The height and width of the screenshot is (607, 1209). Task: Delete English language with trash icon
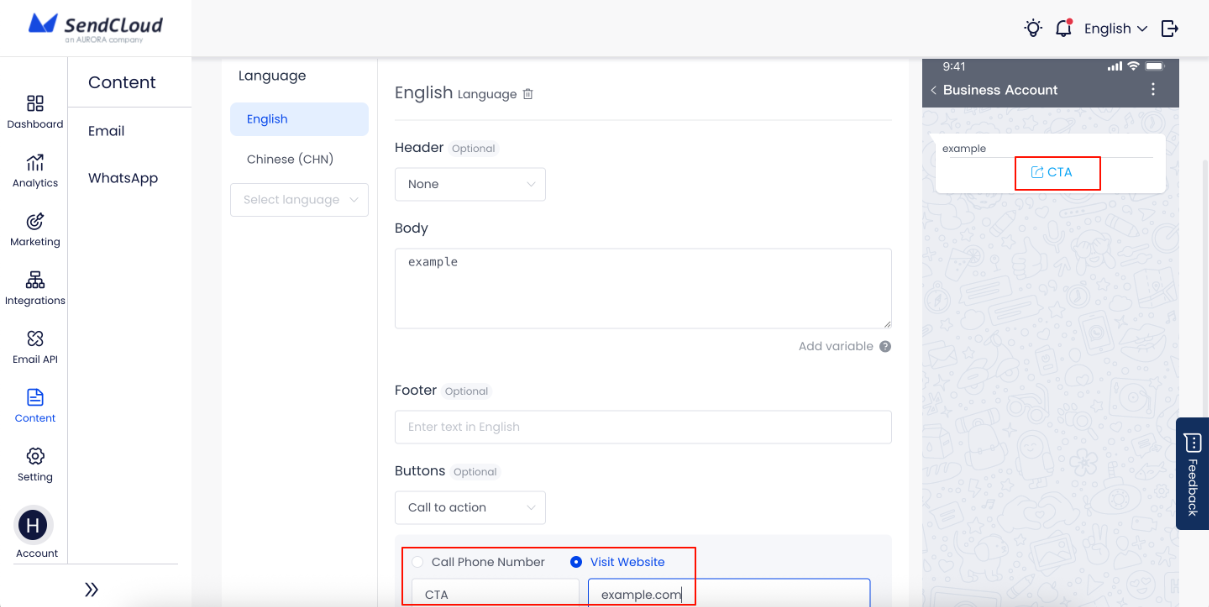tap(528, 94)
